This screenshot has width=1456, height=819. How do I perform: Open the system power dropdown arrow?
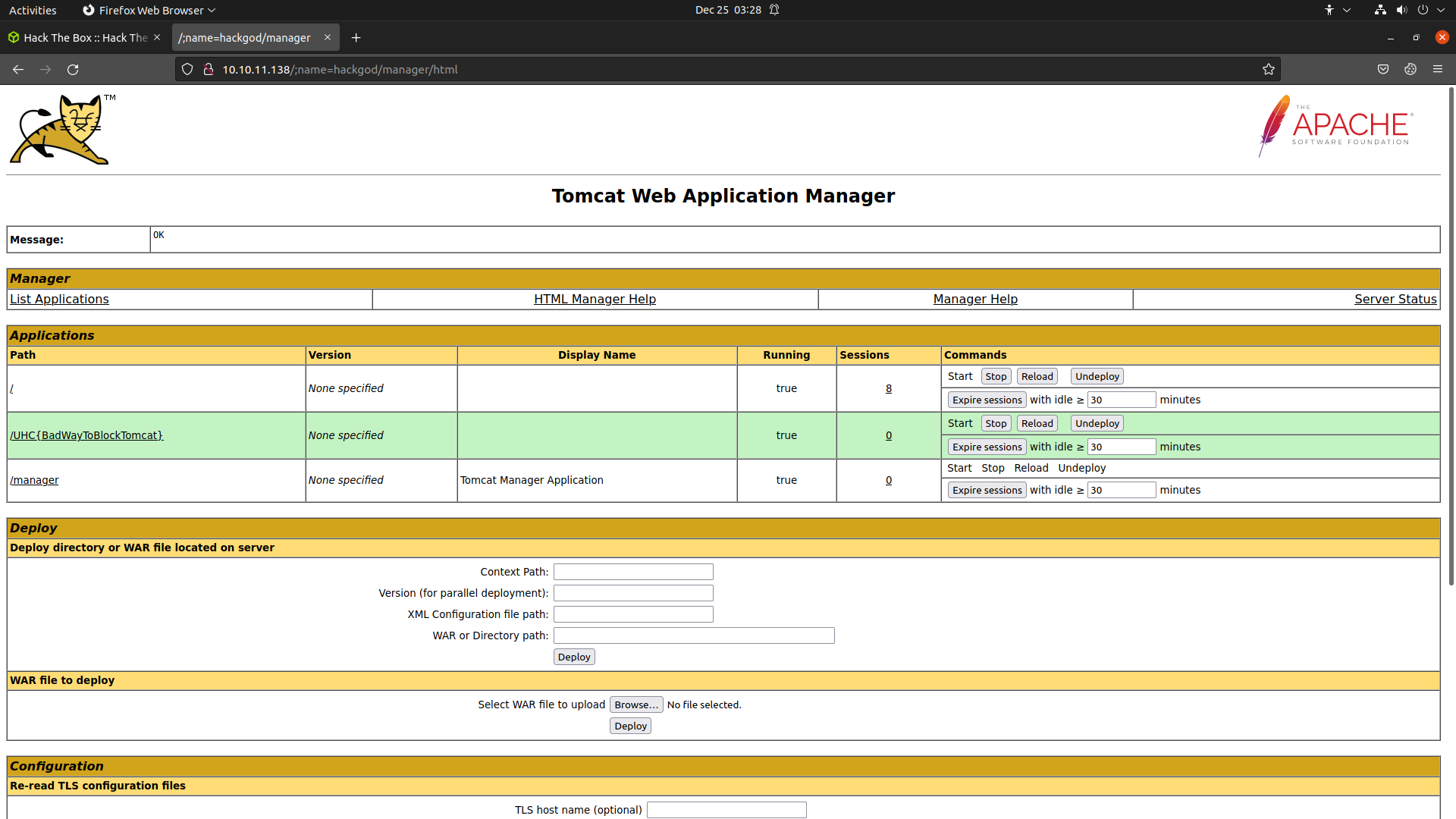coord(1441,10)
